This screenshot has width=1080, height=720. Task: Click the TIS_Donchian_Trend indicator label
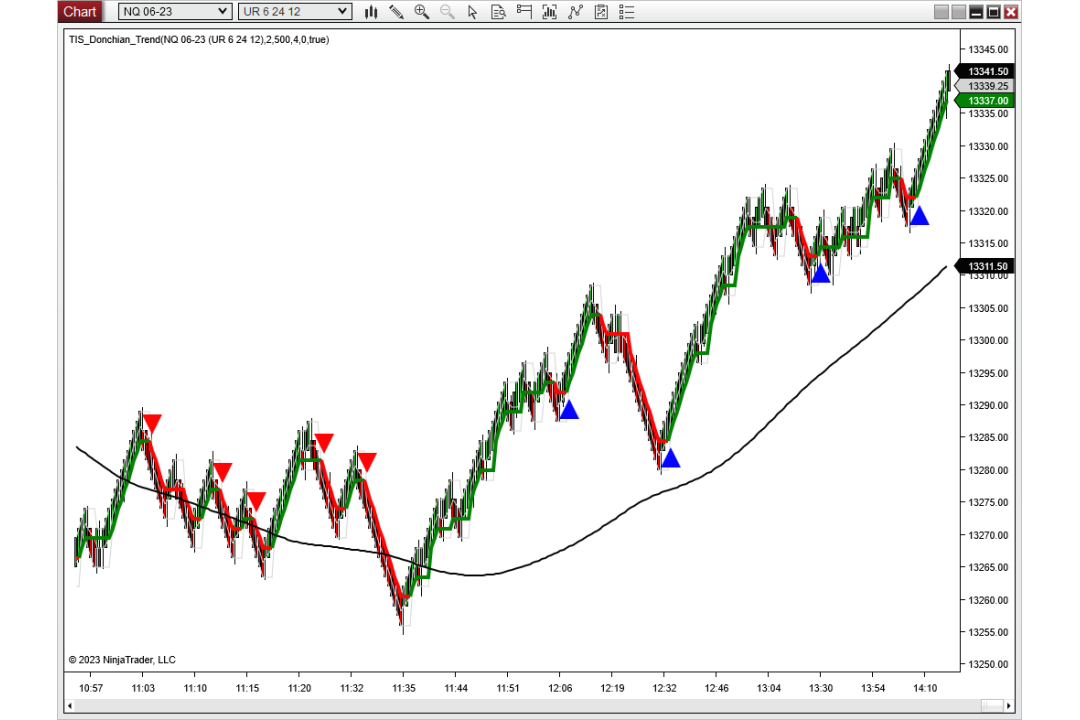pyautogui.click(x=199, y=40)
